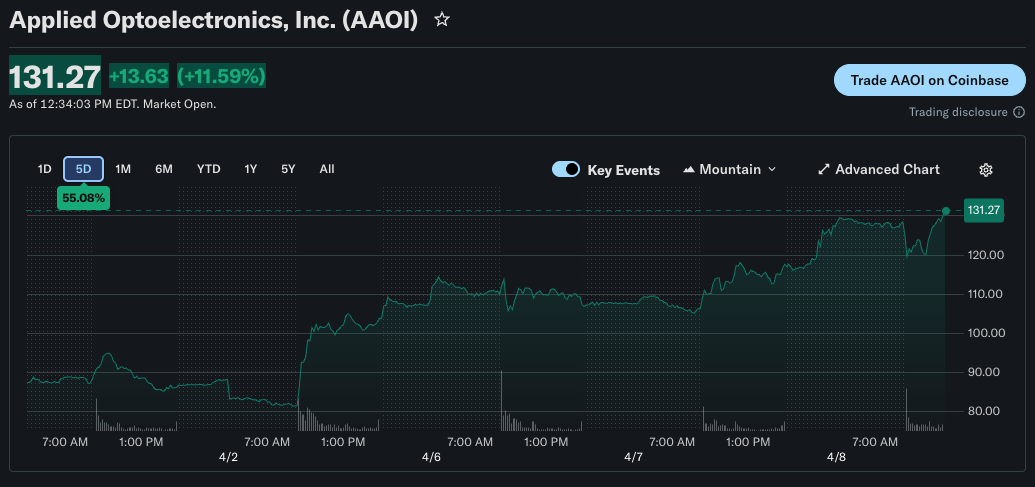
Task: Expand the Mountain chart type dropdown
Action: click(x=772, y=170)
